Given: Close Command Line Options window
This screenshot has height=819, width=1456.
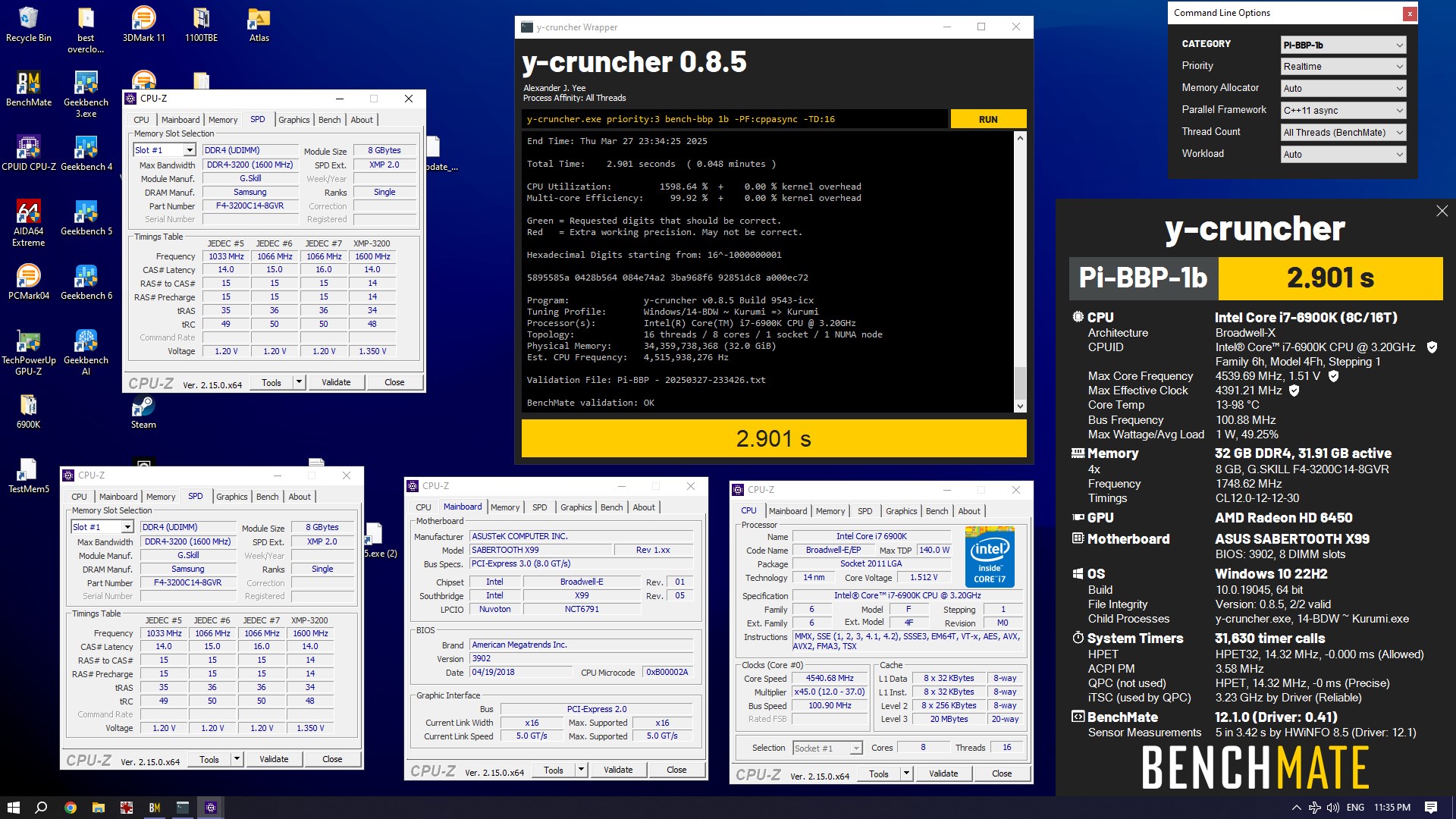Looking at the screenshot, I should coord(1410,13).
